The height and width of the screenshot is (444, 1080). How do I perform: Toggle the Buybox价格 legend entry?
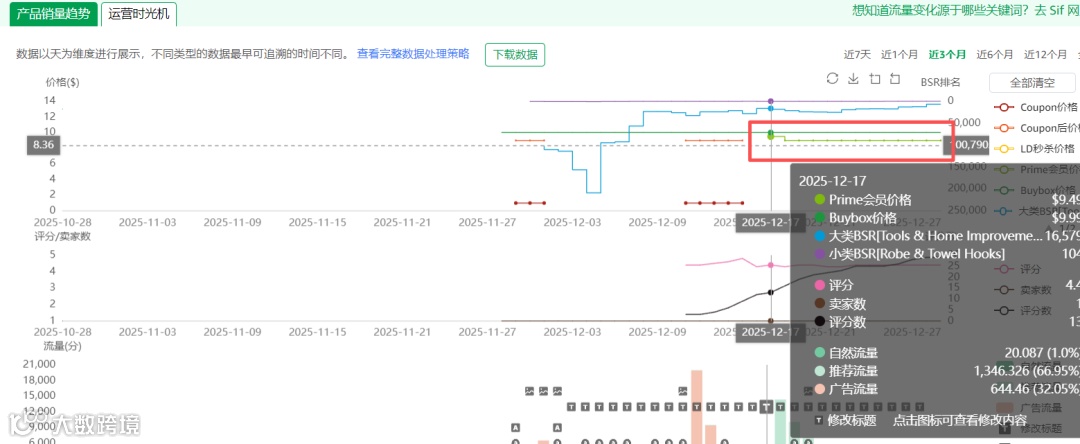(1037, 190)
